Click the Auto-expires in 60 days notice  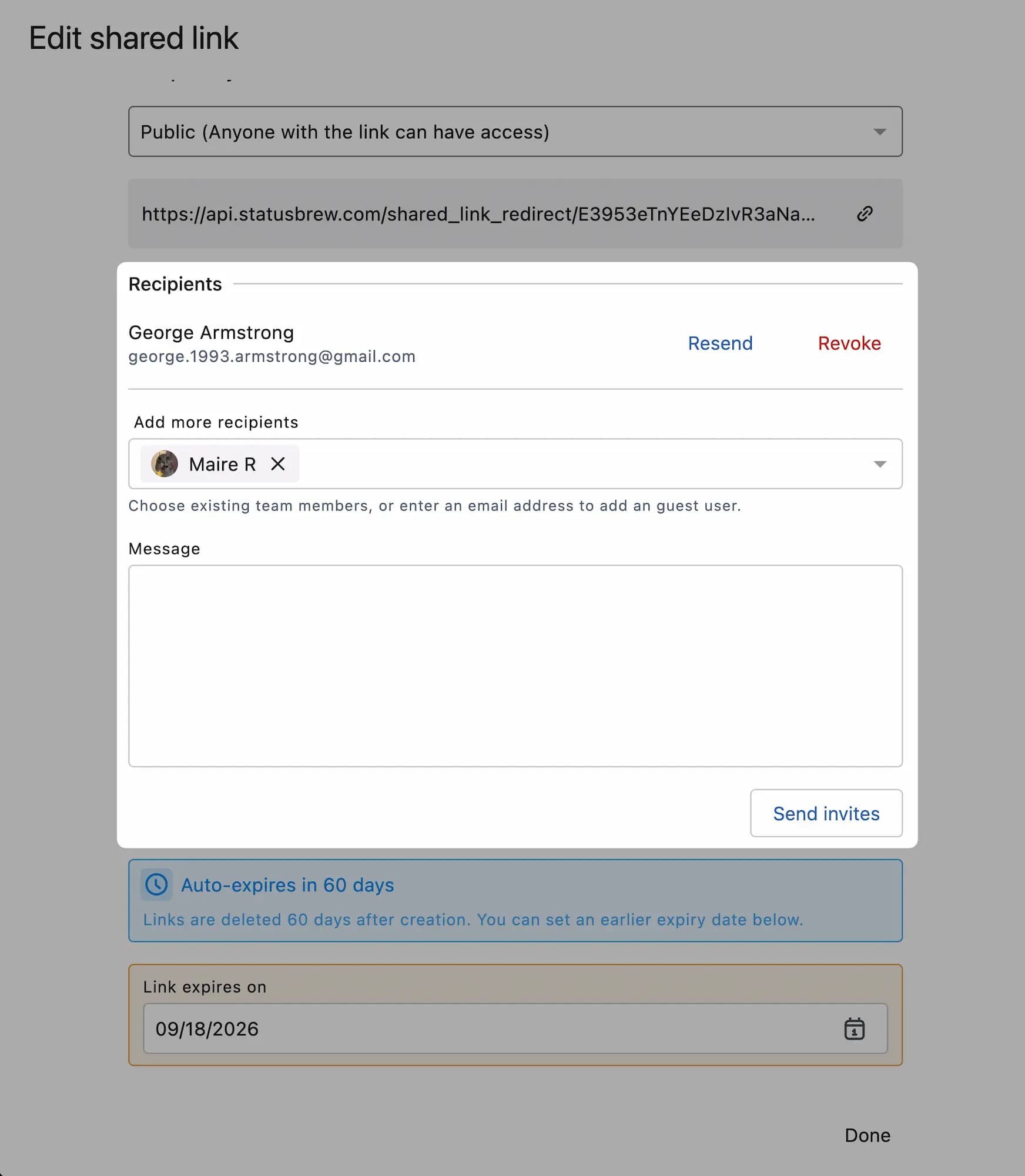pos(515,901)
